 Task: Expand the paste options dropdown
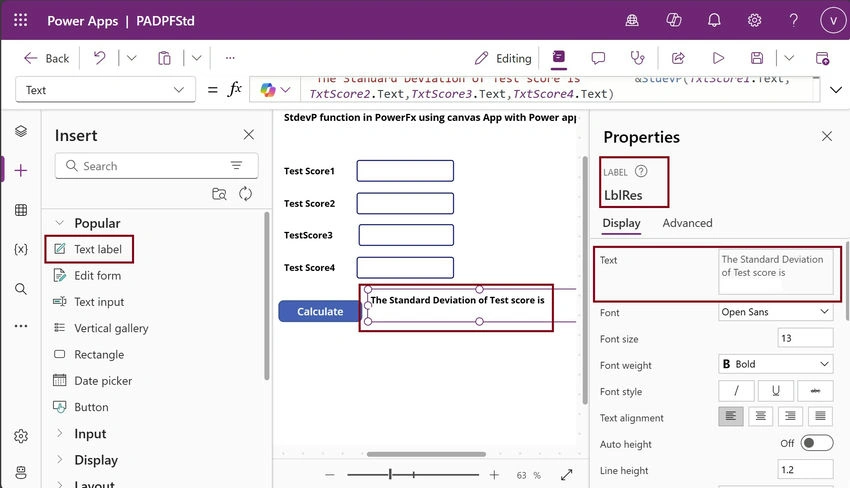tap(196, 57)
